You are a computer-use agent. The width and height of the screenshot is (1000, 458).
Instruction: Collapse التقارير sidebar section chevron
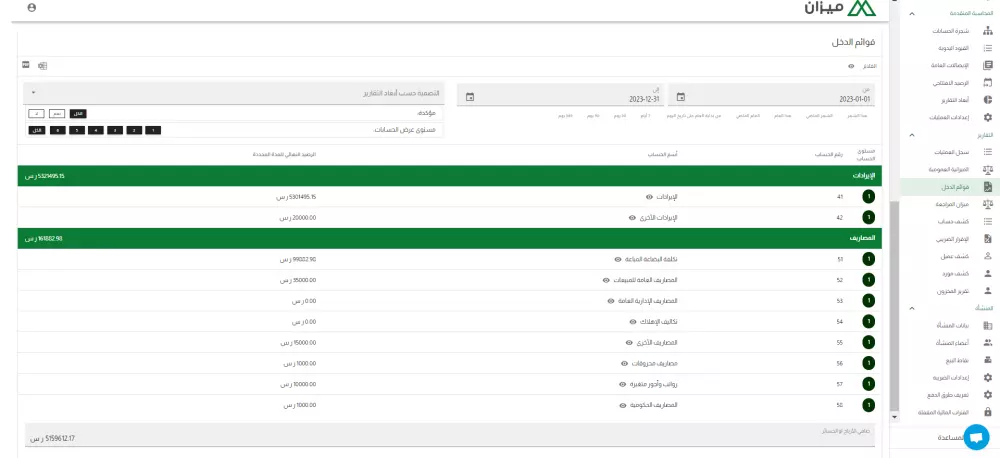pos(912,135)
